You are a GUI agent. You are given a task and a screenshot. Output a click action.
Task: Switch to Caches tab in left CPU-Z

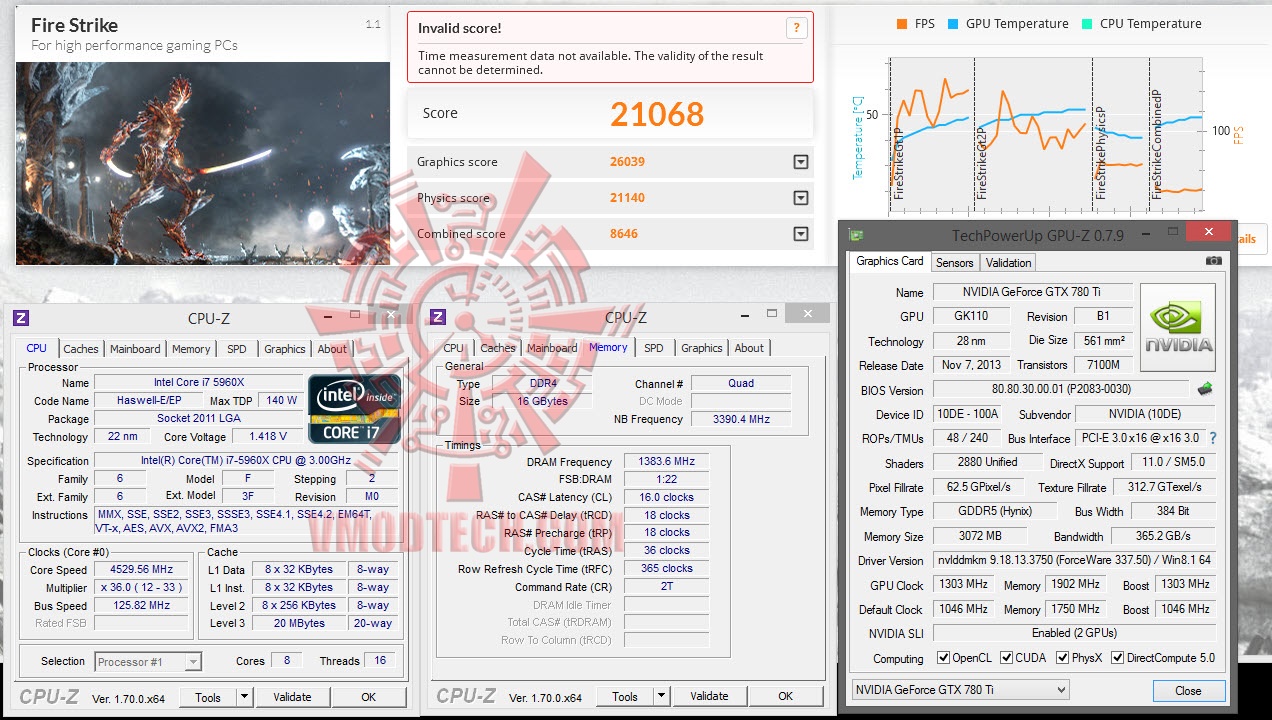pyautogui.click(x=81, y=349)
